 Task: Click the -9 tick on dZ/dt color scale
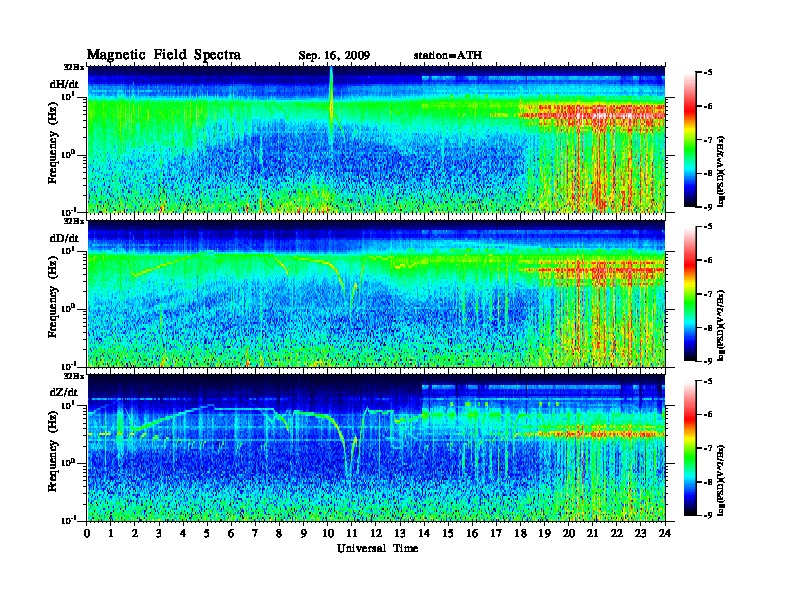tap(708, 516)
